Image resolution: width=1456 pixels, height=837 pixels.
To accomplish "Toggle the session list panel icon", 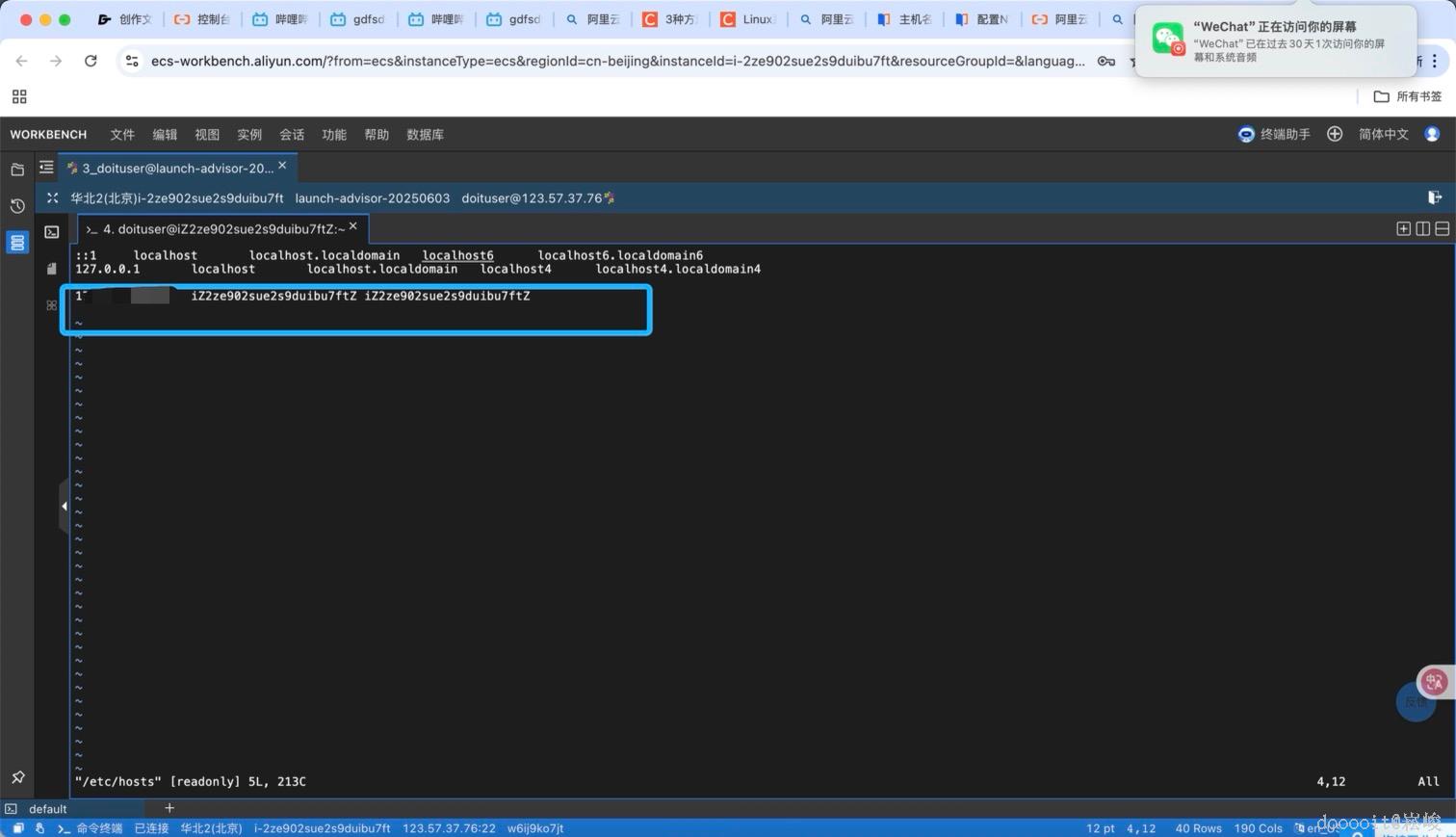I will (46, 168).
